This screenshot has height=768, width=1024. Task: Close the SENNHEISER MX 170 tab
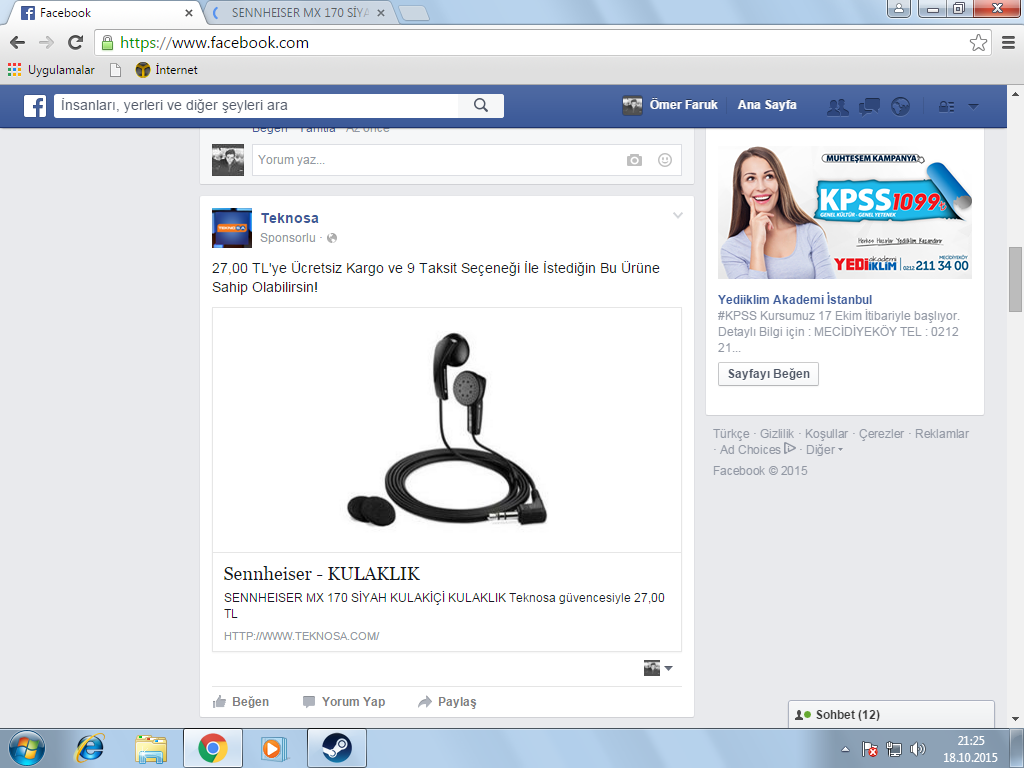pyautogui.click(x=381, y=12)
